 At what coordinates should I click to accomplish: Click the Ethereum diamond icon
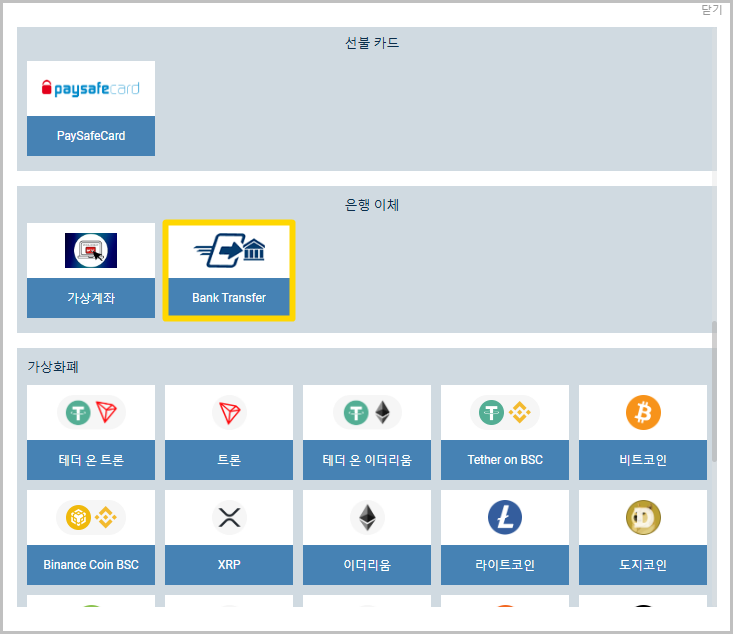coord(367,518)
